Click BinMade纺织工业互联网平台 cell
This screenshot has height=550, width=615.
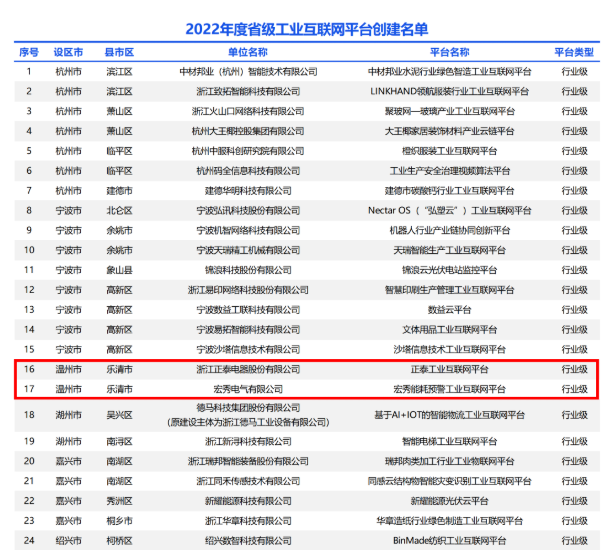[x=449, y=541]
